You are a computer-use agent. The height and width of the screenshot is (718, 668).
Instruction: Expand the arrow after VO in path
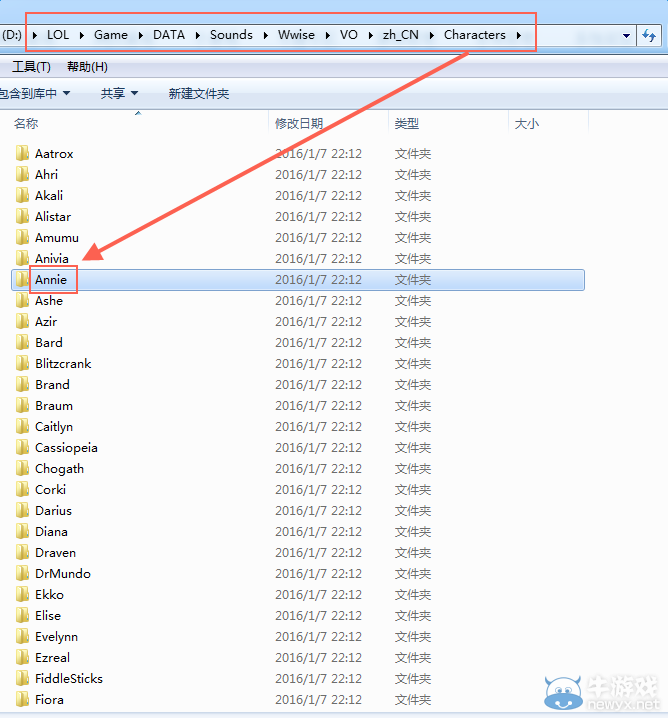click(370, 35)
